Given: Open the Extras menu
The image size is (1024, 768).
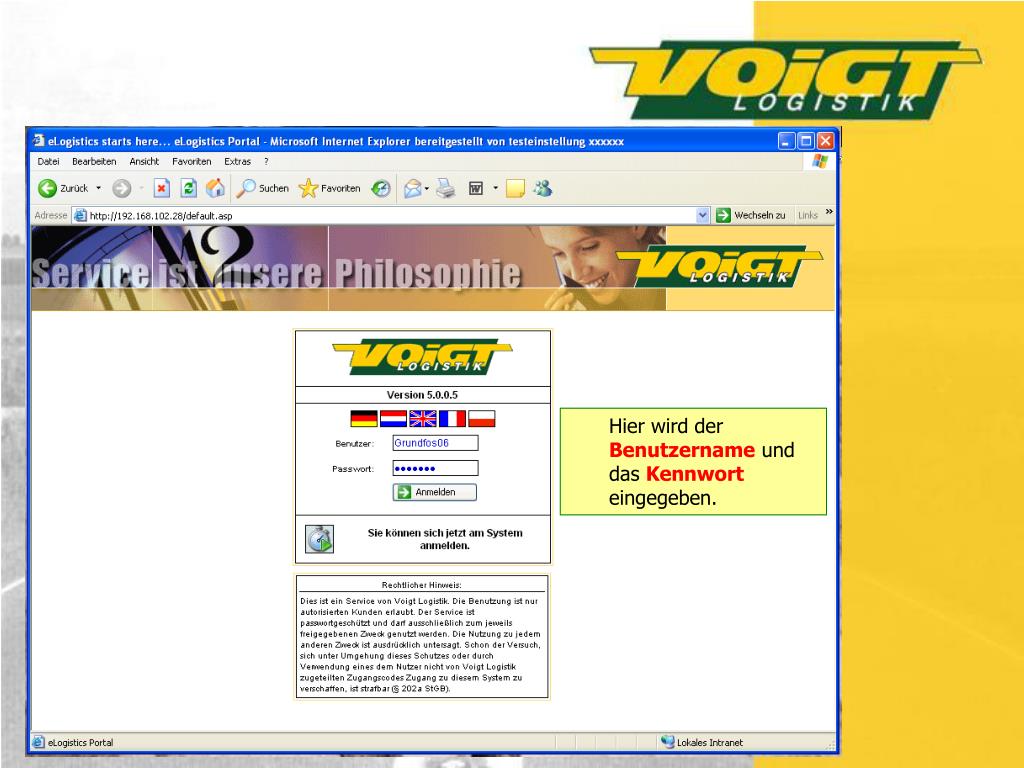Looking at the screenshot, I should 237,161.
